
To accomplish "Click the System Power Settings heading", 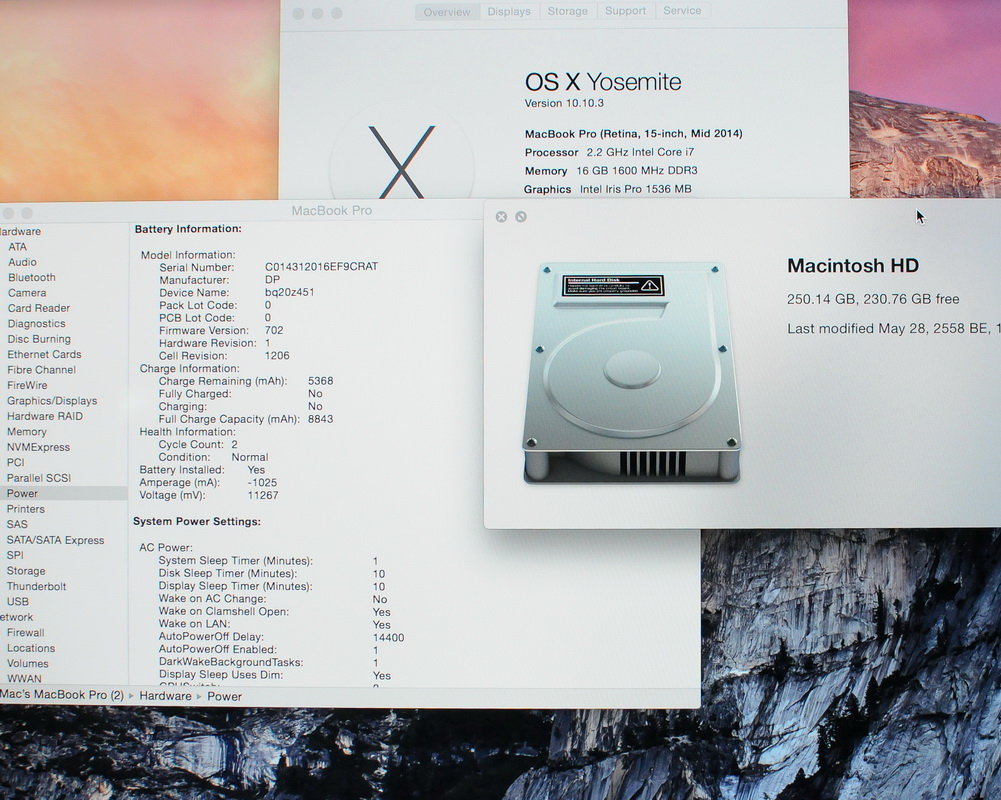I will point(197,522).
